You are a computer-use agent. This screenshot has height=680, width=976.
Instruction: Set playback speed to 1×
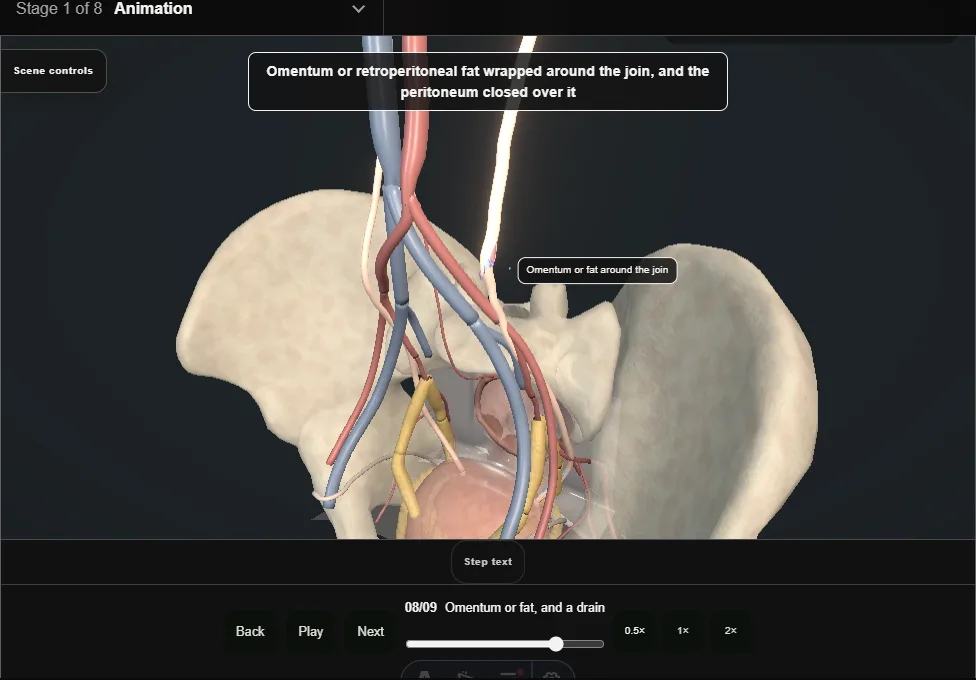coord(683,631)
